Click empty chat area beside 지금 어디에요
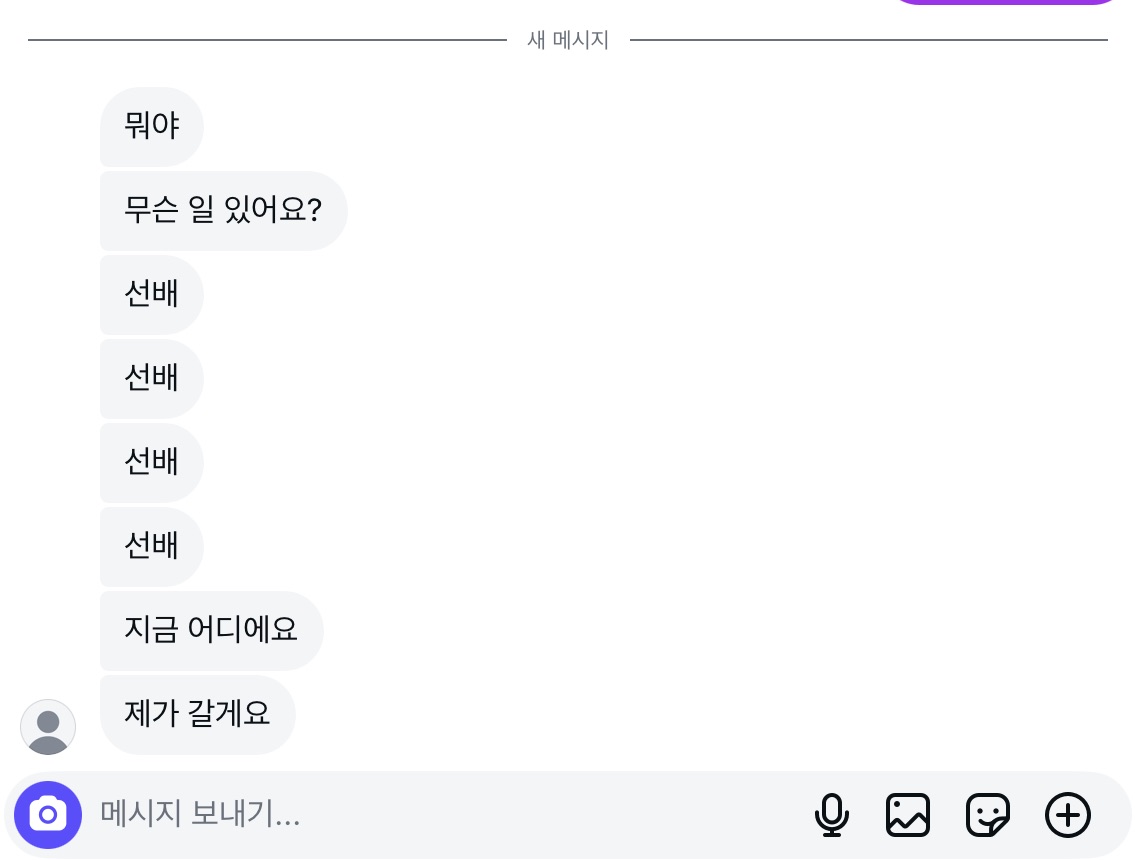 point(700,631)
